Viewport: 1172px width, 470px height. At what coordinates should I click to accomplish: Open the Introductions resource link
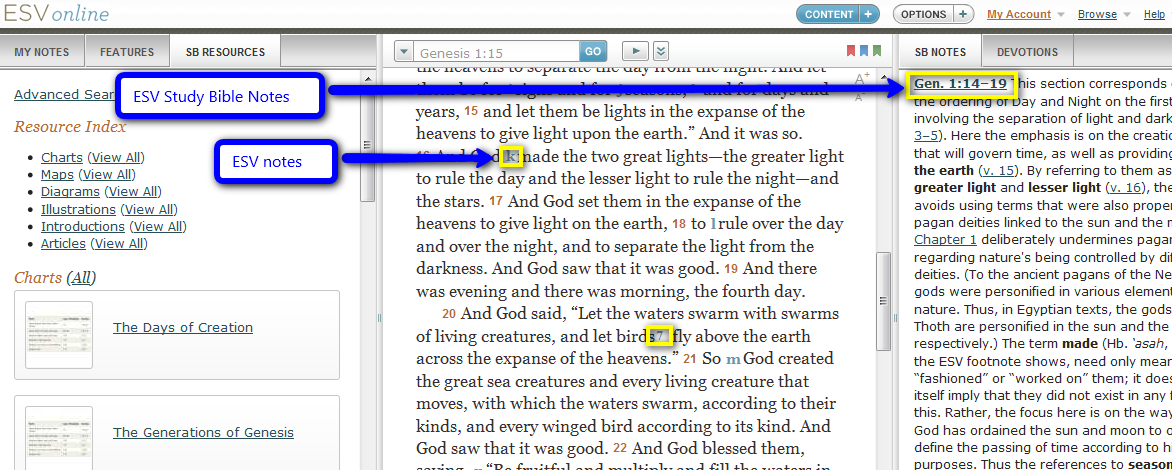(82, 226)
